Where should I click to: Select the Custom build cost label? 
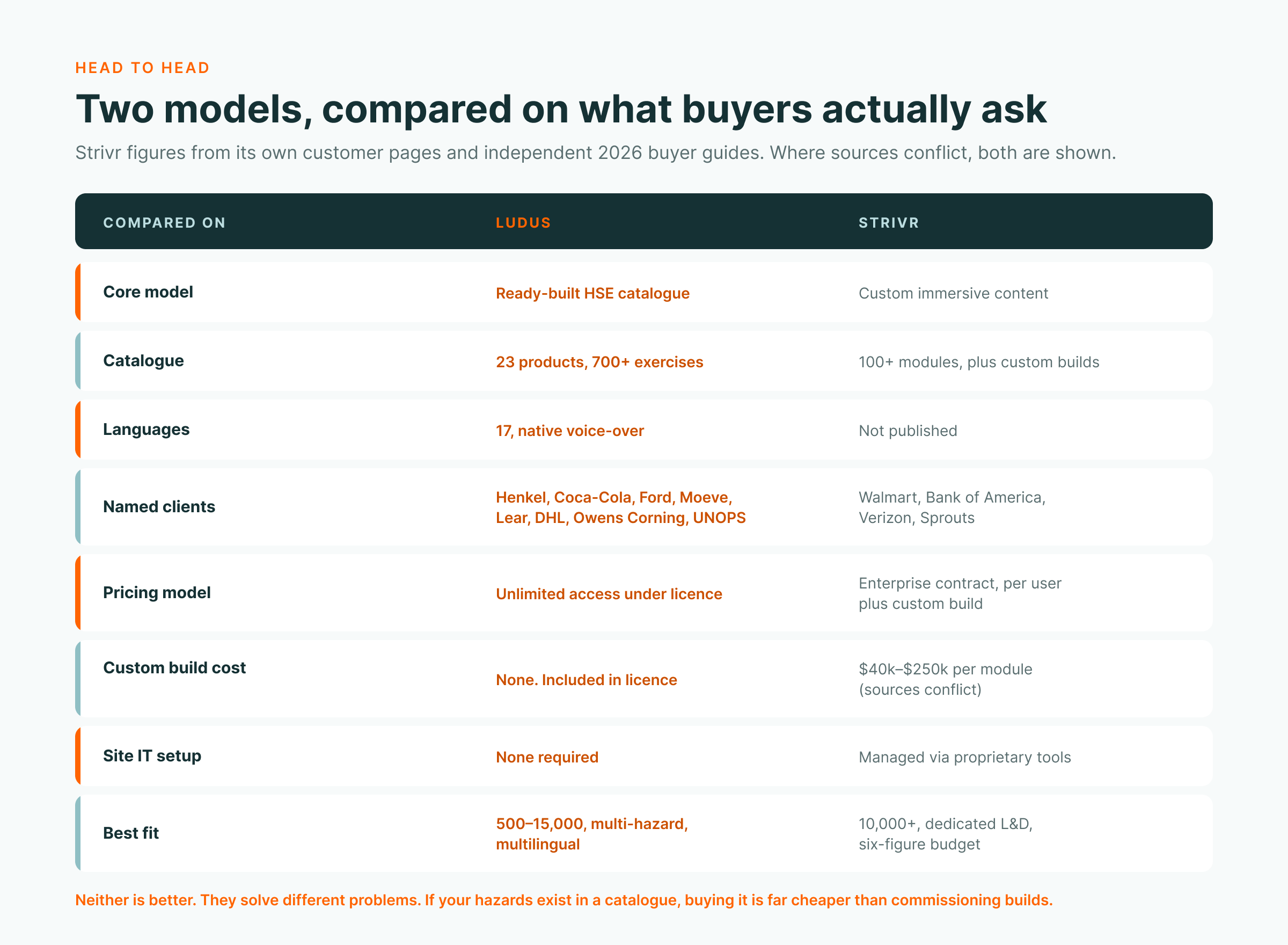[x=174, y=667]
